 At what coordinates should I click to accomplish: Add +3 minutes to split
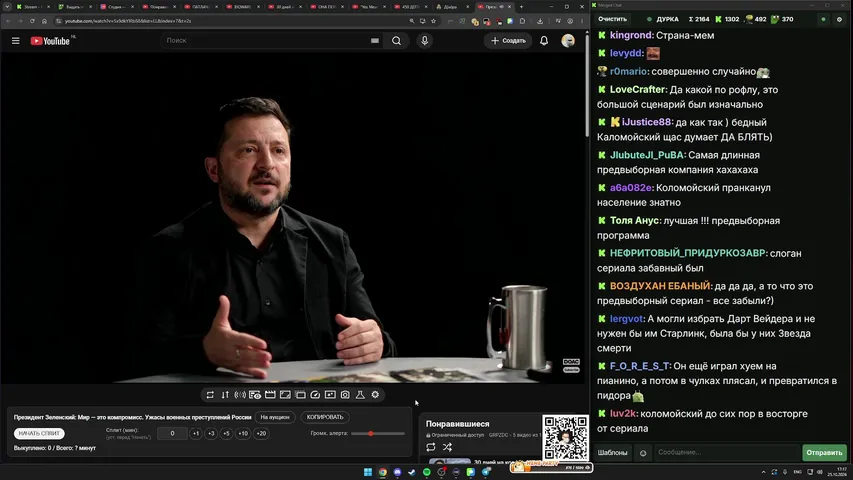click(211, 433)
